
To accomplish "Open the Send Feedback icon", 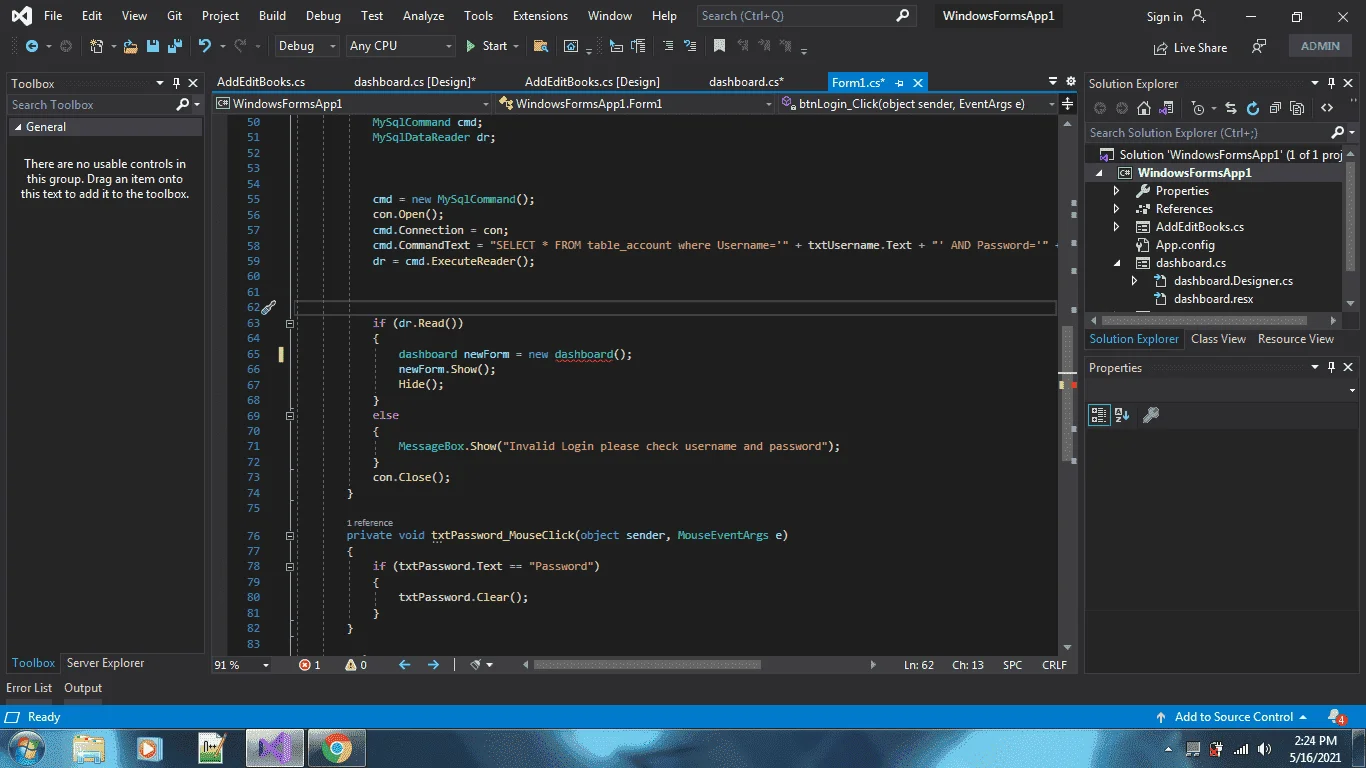I will (1259, 47).
